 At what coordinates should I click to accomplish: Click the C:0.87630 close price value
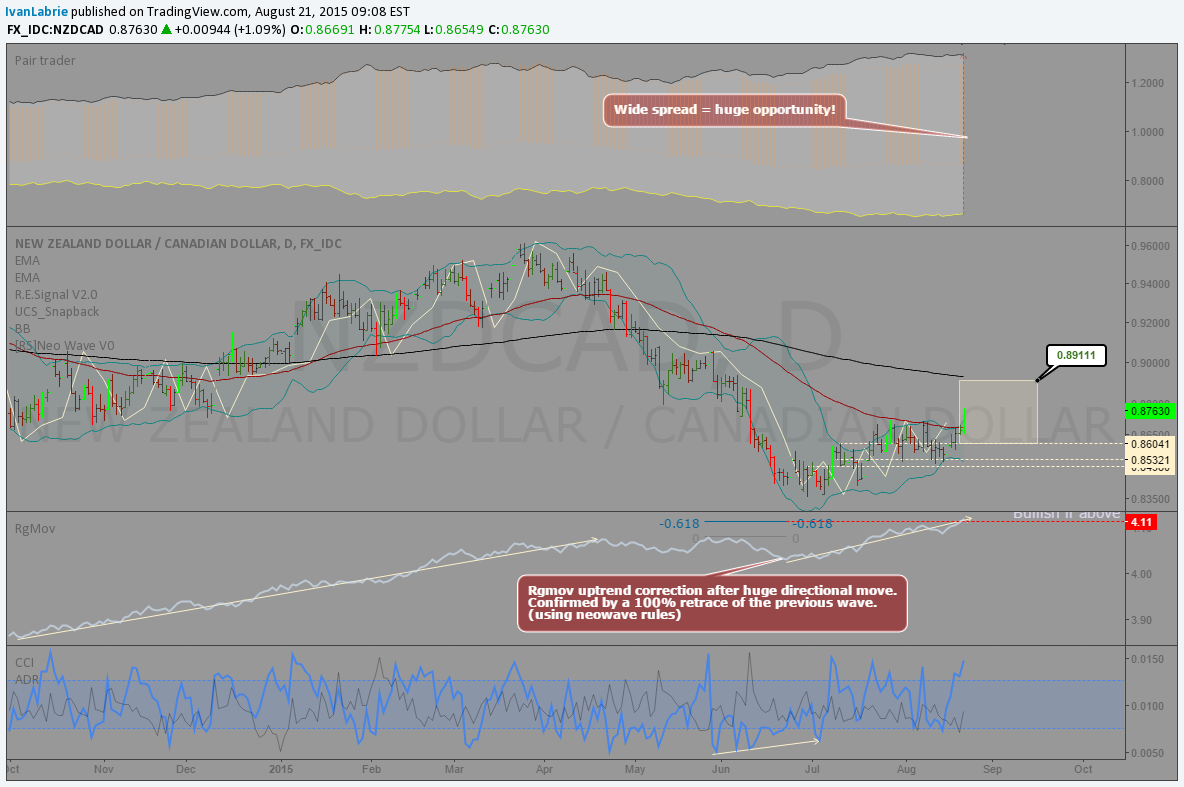[519, 29]
